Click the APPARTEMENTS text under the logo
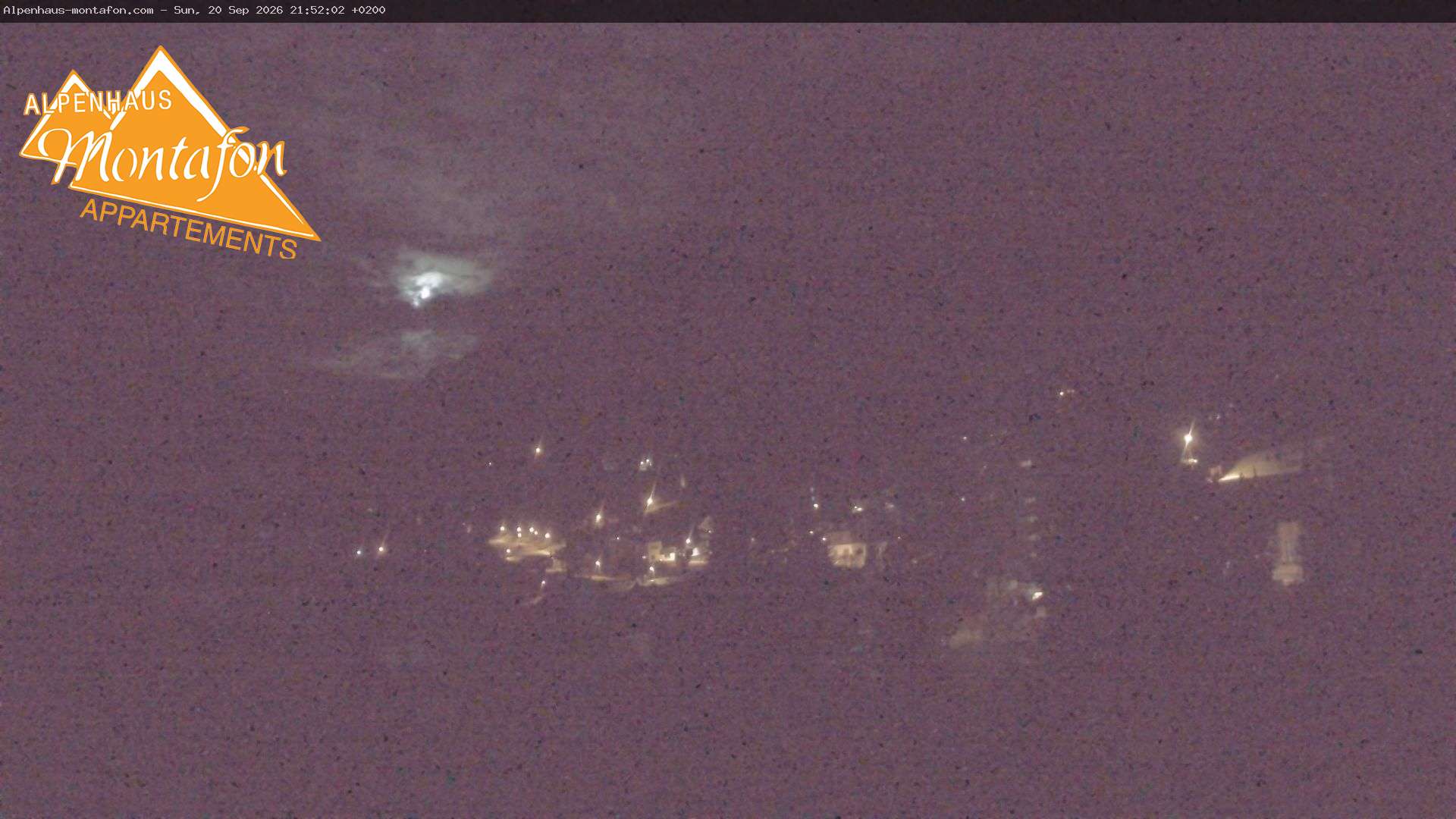The height and width of the screenshot is (819, 1456). click(188, 228)
